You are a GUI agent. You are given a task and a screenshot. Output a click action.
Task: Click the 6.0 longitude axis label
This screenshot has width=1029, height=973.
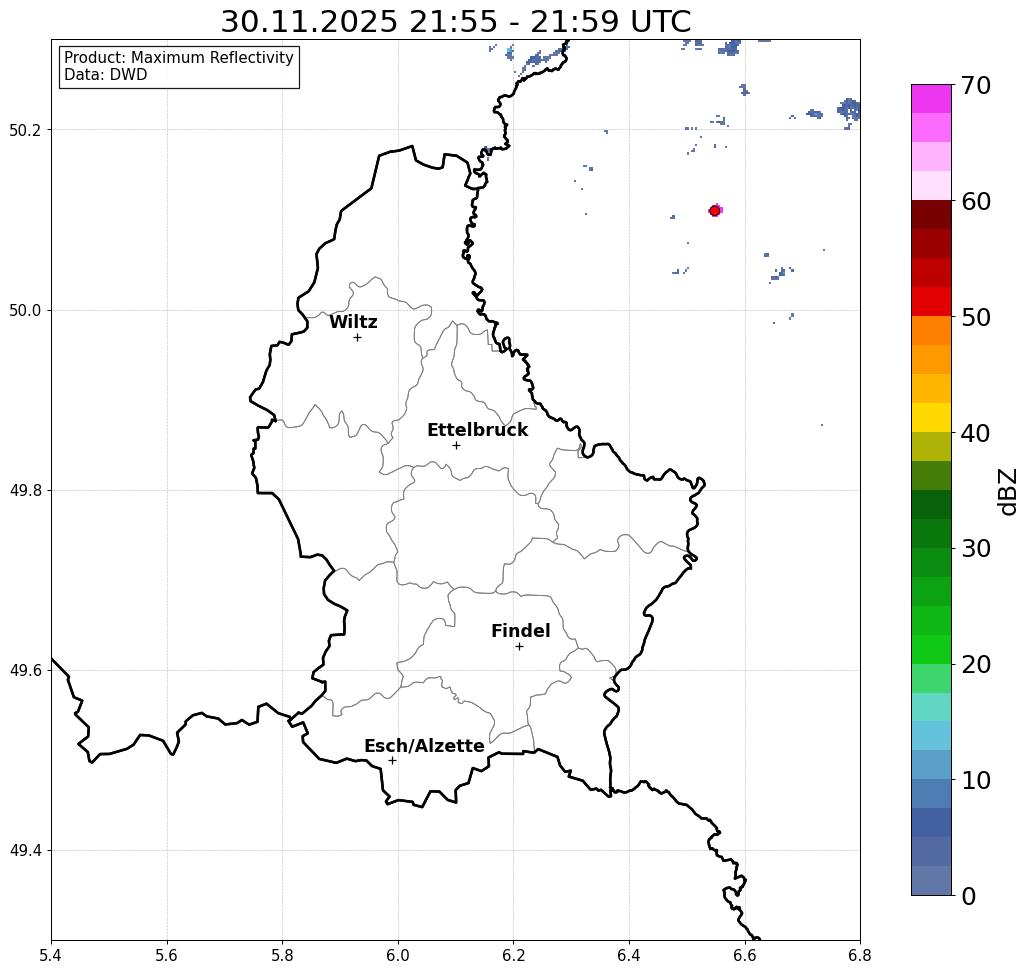tap(398, 955)
